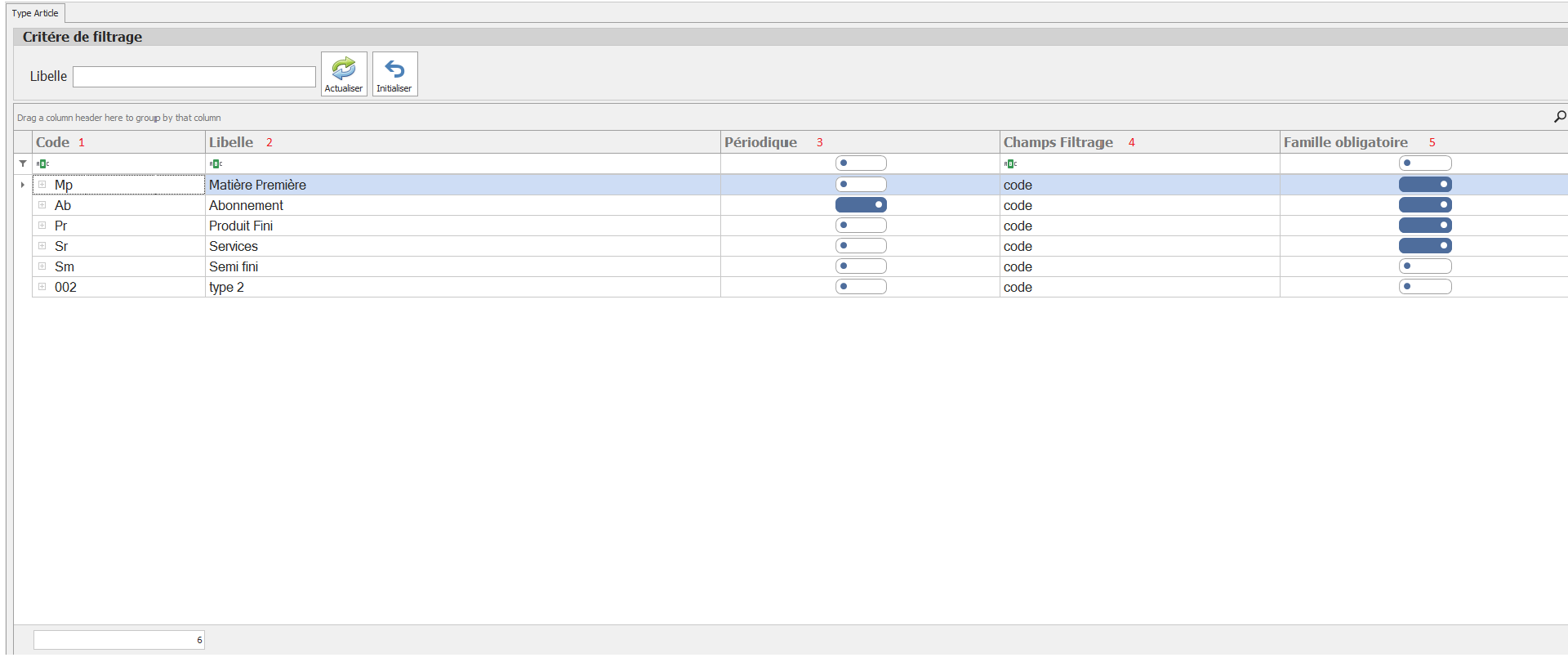Image resolution: width=1568 pixels, height=662 pixels.
Task: Click the Actualiser refresh icon
Action: pos(344,69)
